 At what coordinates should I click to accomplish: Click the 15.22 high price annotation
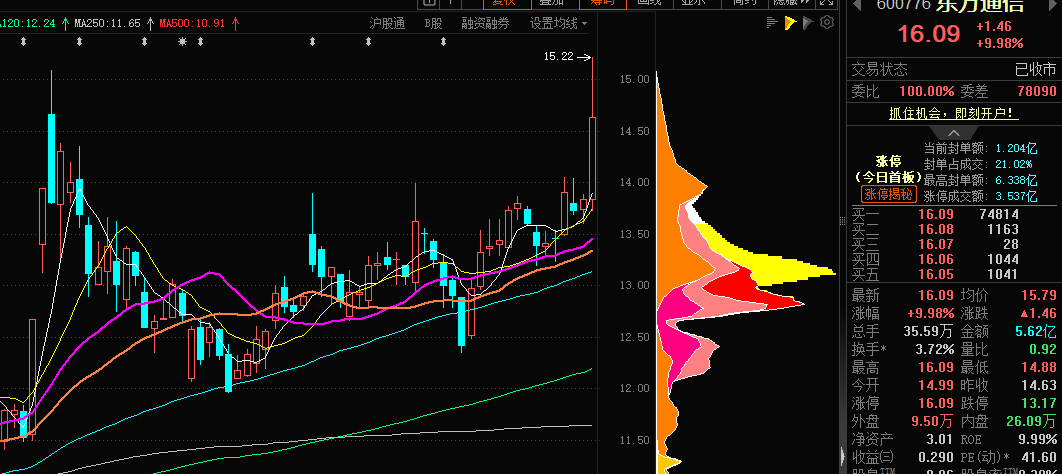pos(559,57)
